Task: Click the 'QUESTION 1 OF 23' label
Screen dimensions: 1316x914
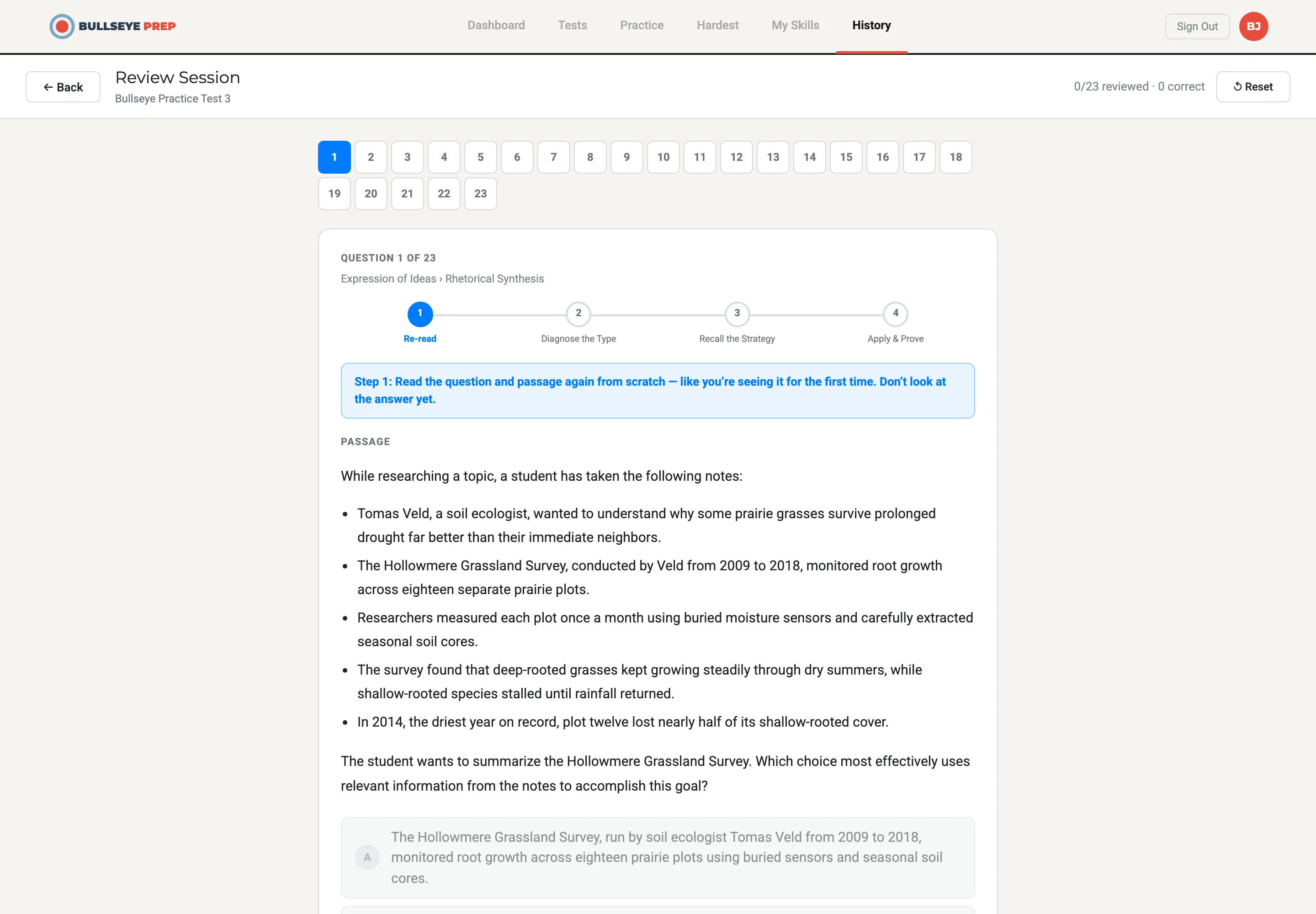Action: click(388, 258)
